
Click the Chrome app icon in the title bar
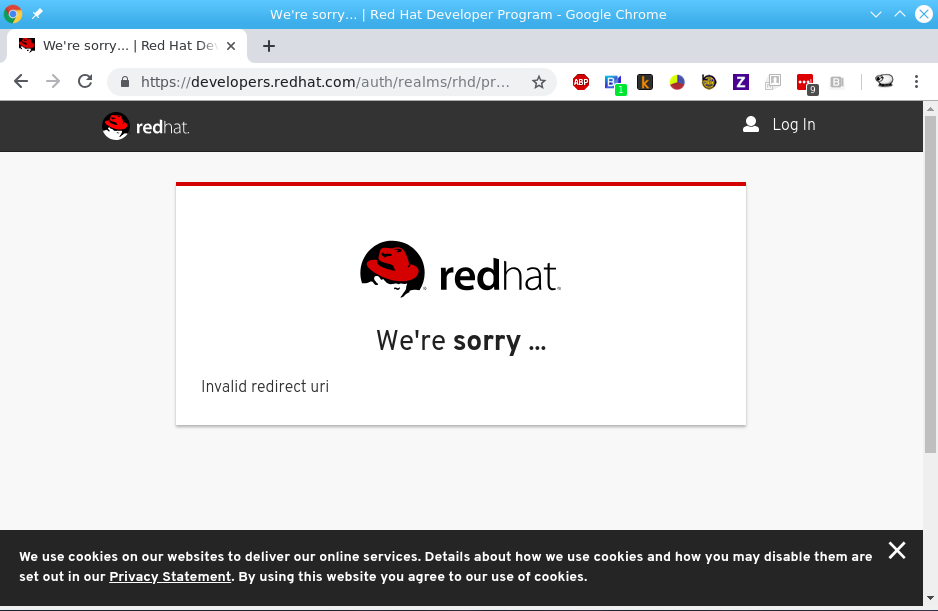click(13, 14)
